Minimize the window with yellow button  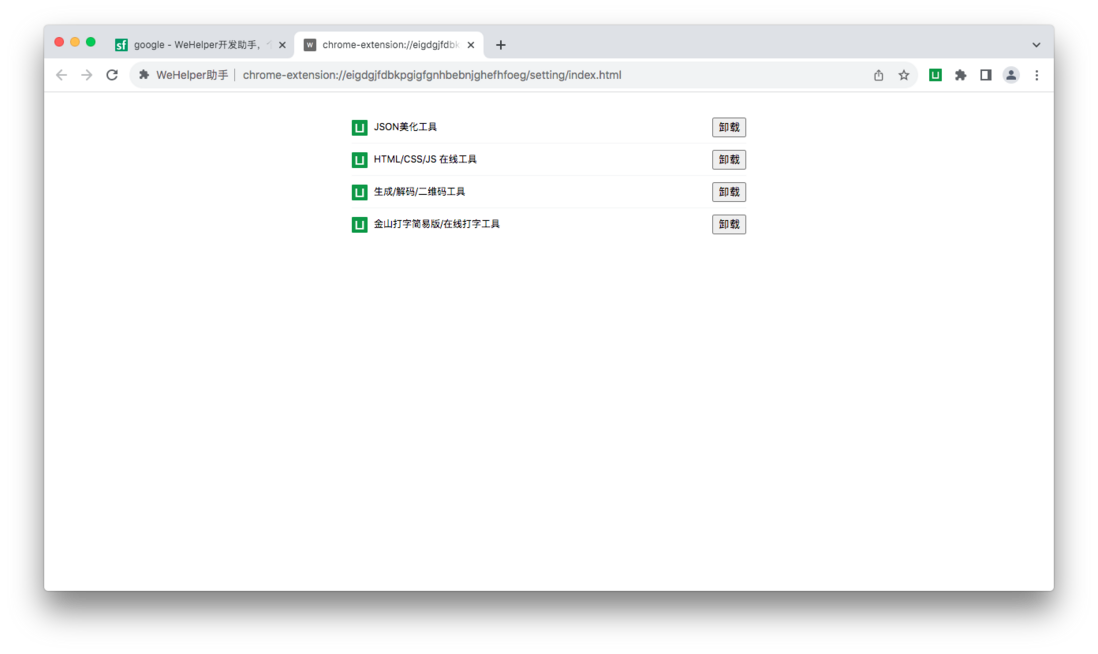[x=75, y=42]
